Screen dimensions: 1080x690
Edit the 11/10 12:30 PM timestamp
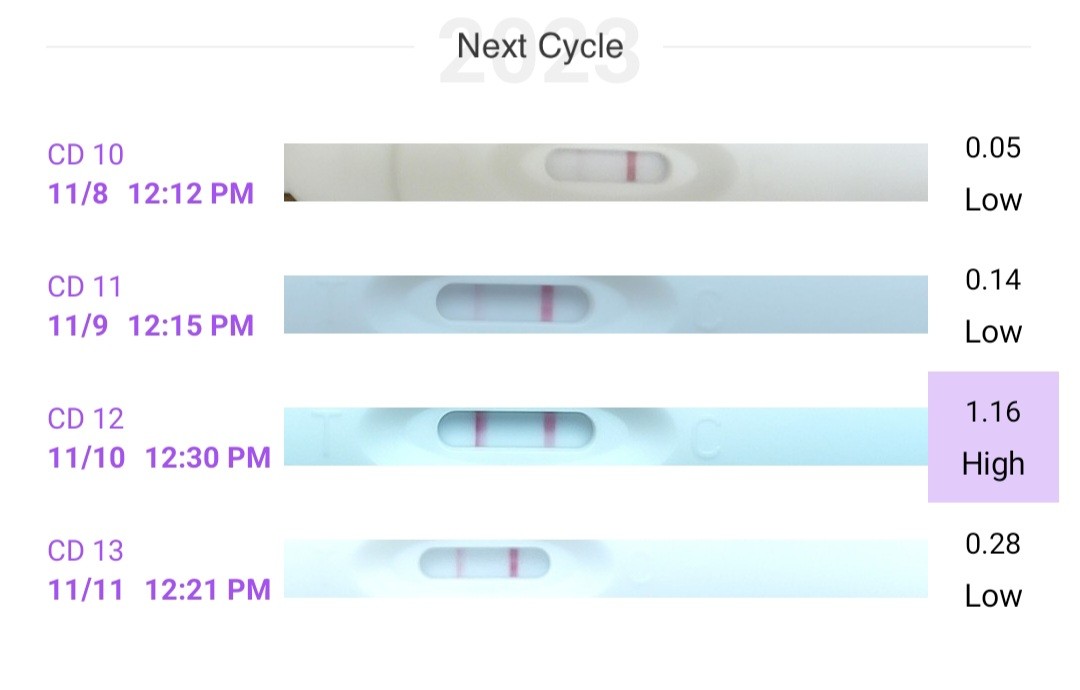click(159, 458)
